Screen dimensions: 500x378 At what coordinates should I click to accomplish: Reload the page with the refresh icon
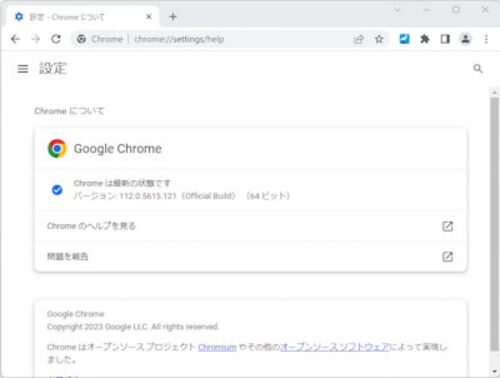[x=56, y=39]
